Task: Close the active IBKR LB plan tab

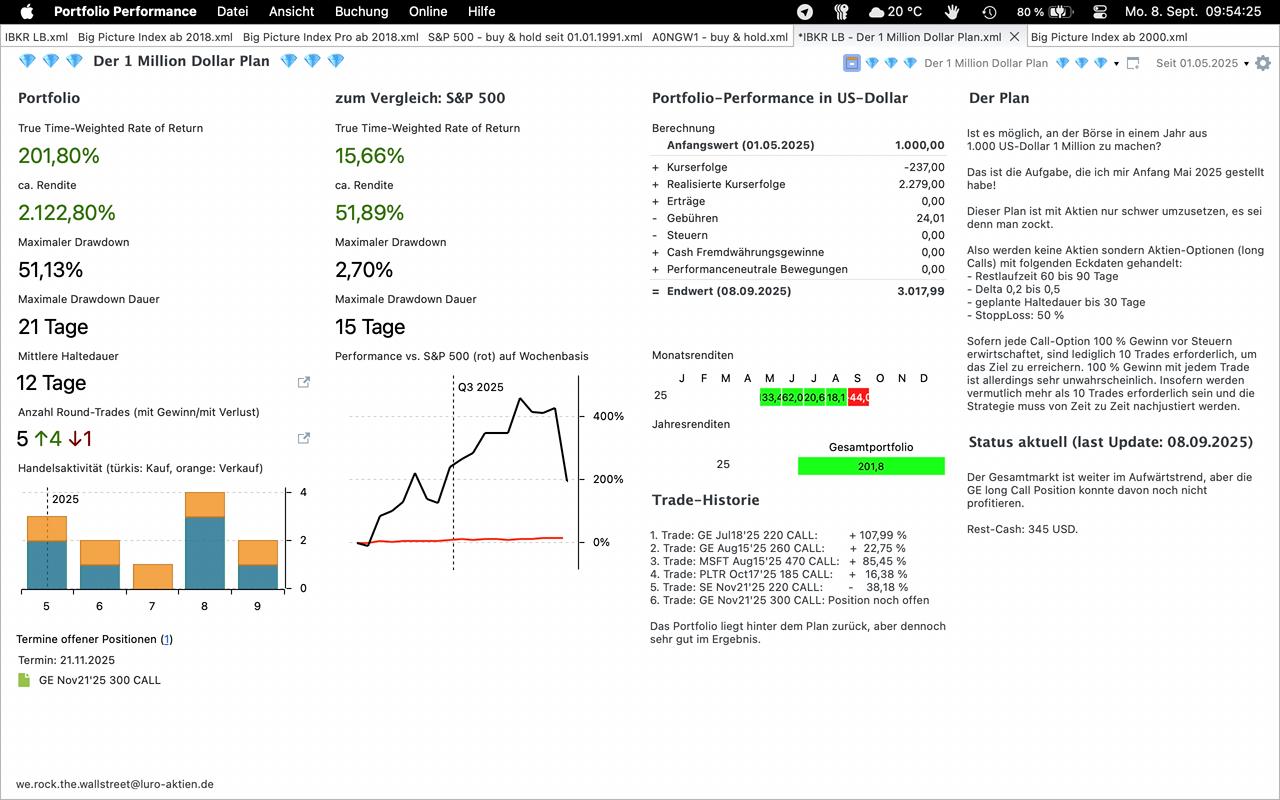Action: point(1014,37)
